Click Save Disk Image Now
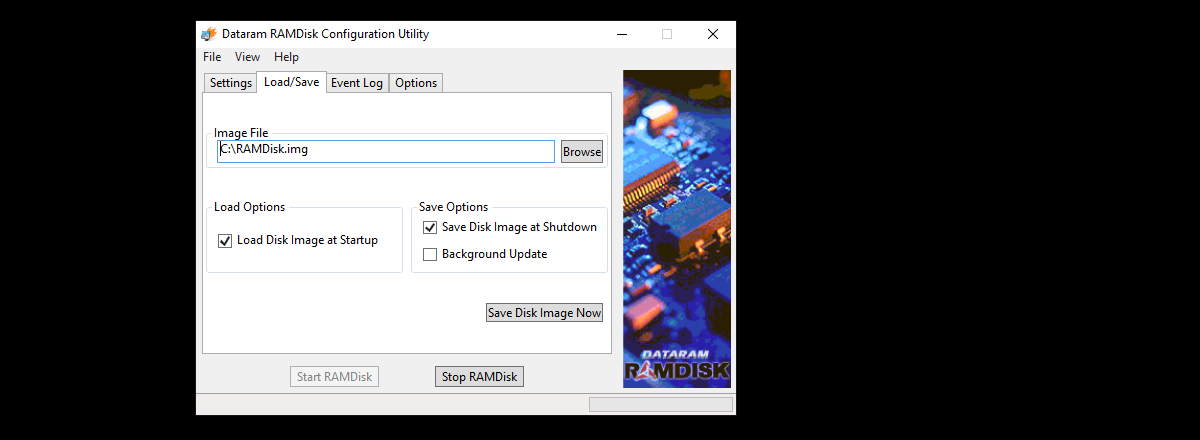1200x440 pixels. 545,313
